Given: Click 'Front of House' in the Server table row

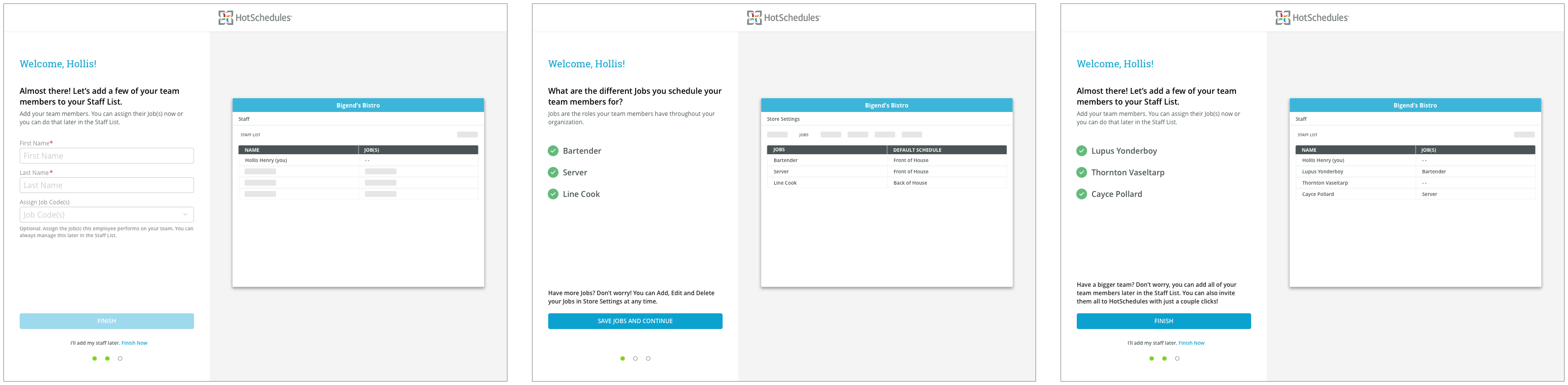Looking at the screenshot, I should (x=911, y=172).
